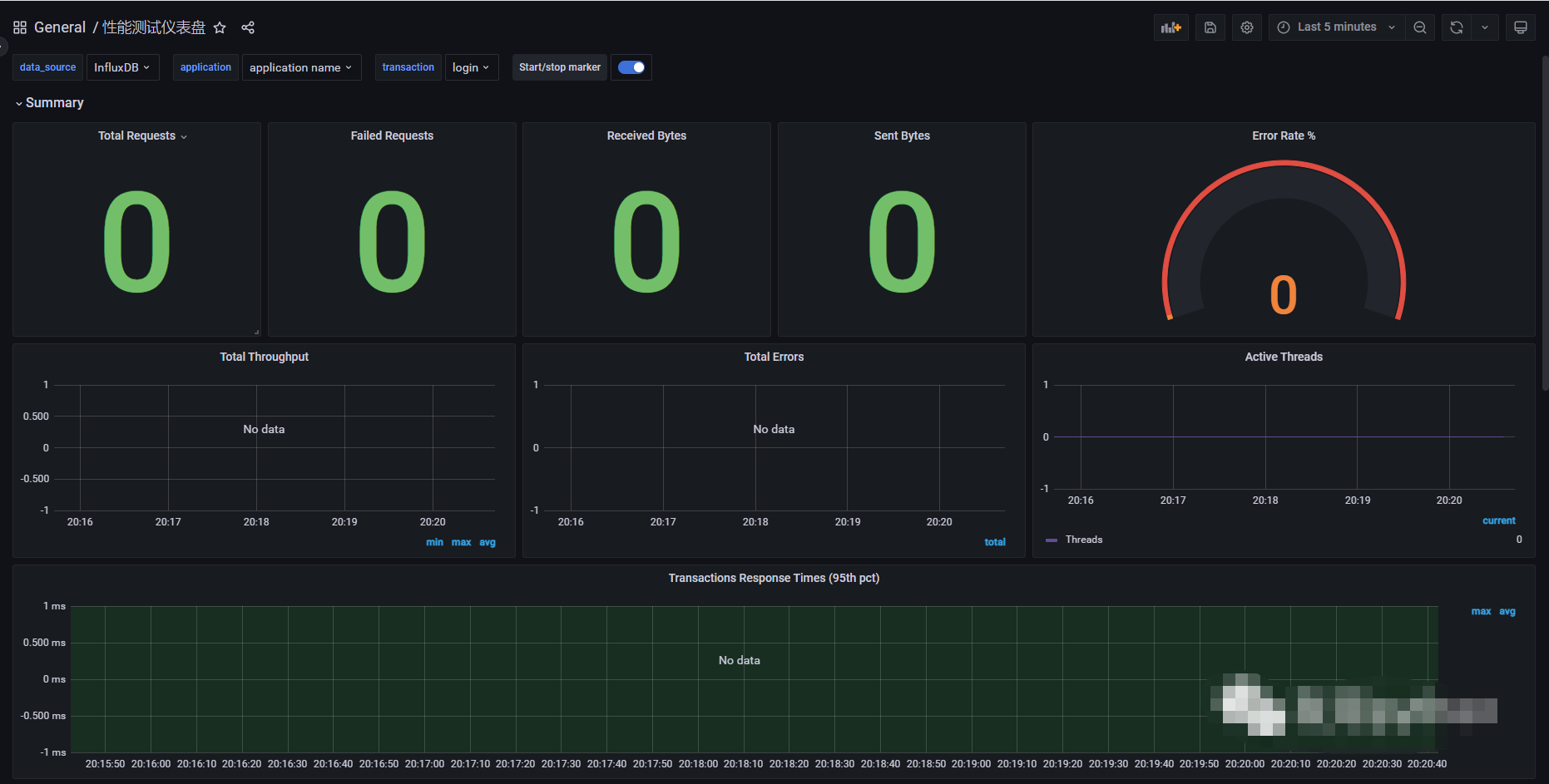The image size is (1549, 784).
Task: Open dashboard settings gear
Action: 1247,27
